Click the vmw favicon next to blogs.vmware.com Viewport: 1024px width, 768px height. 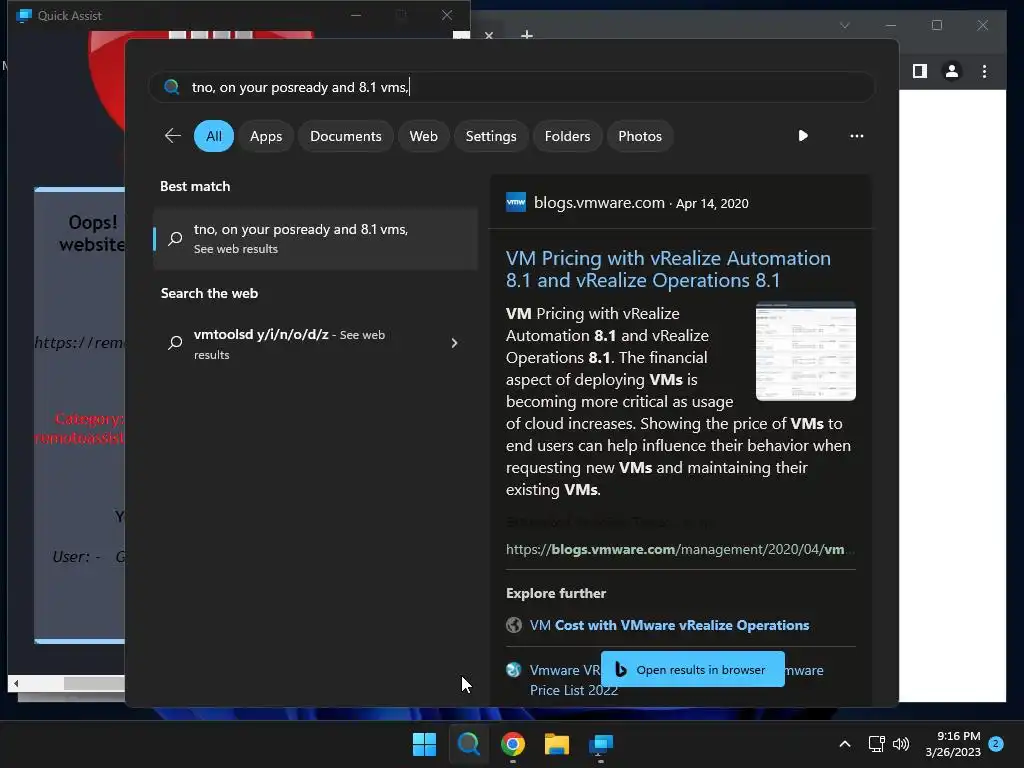[516, 202]
